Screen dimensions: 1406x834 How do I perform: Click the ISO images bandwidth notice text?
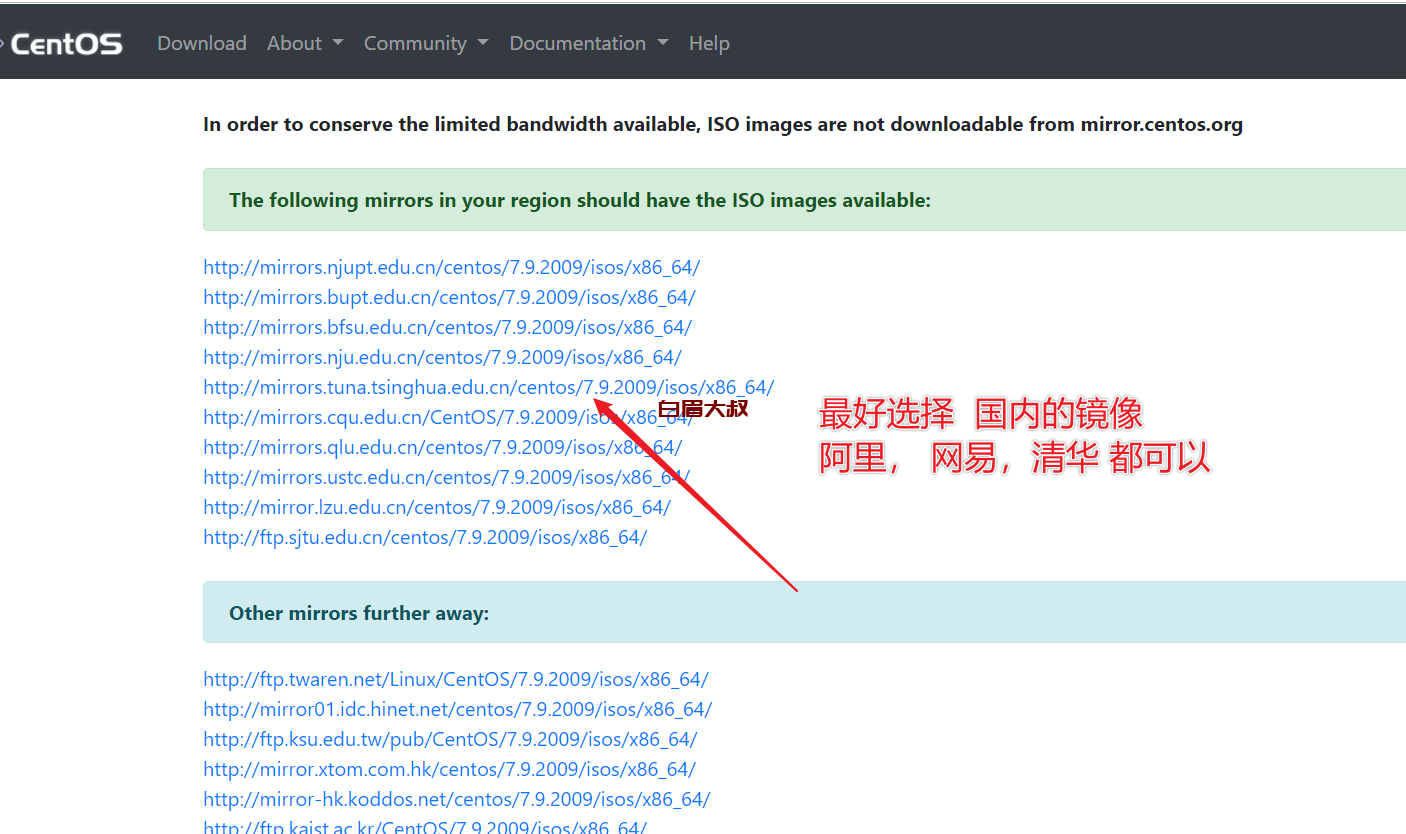pyautogui.click(x=723, y=125)
